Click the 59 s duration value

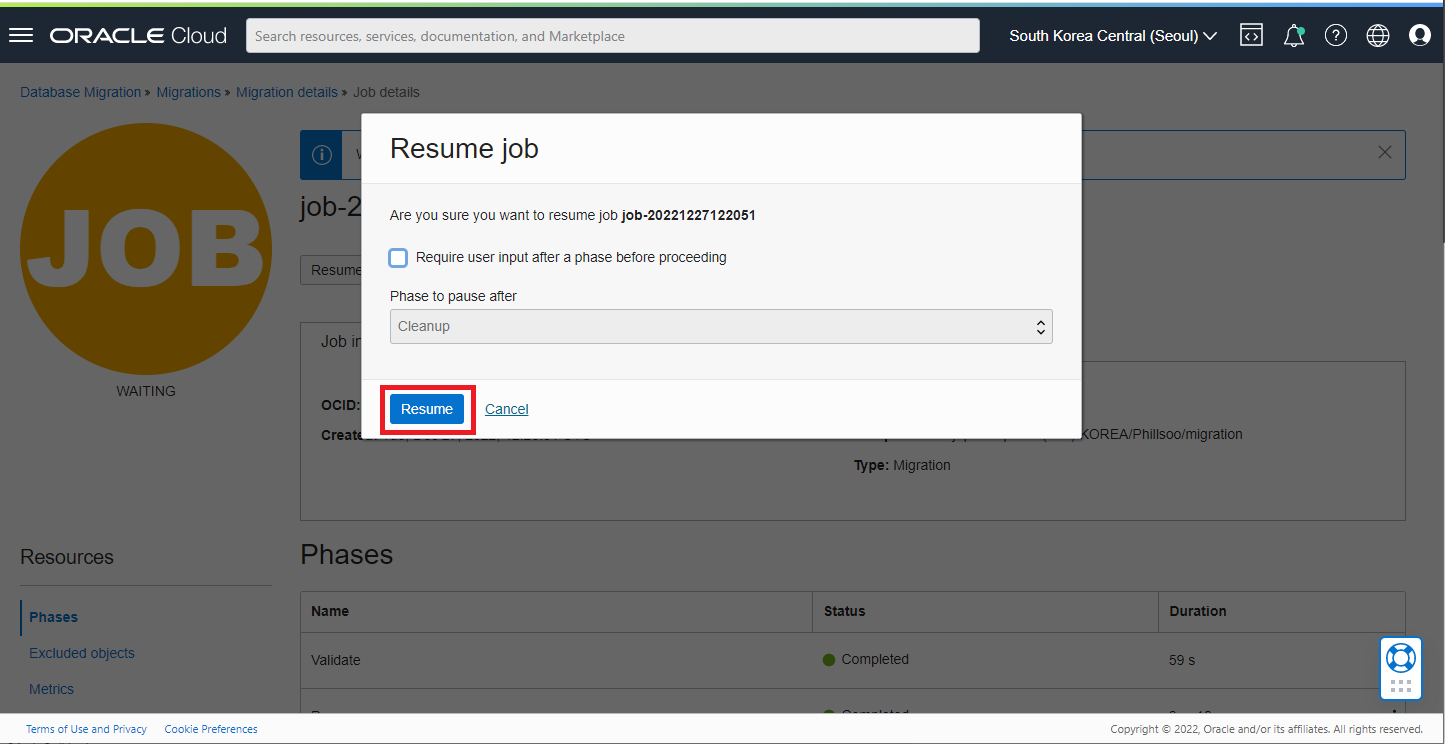coord(1182,660)
